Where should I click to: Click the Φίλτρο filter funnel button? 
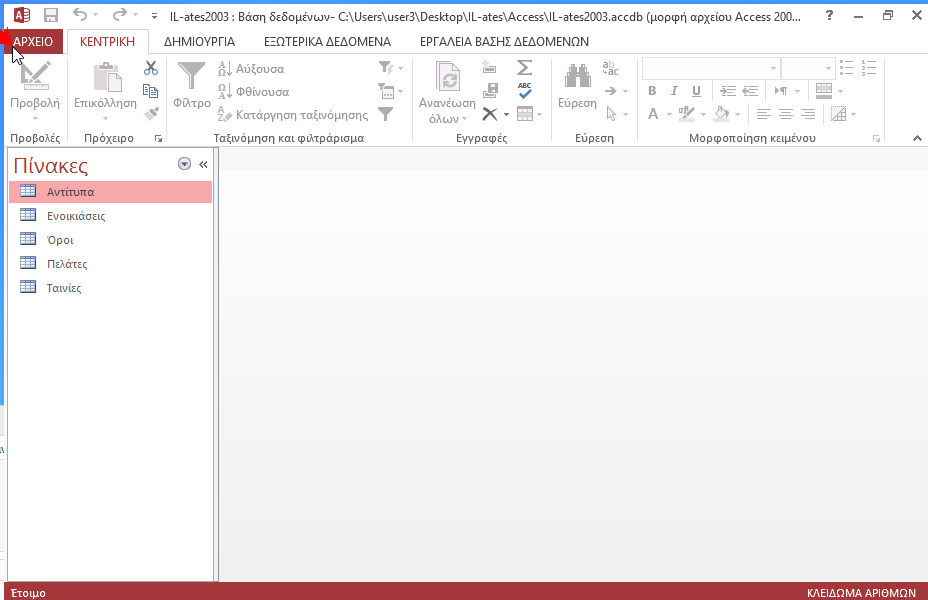pos(192,86)
